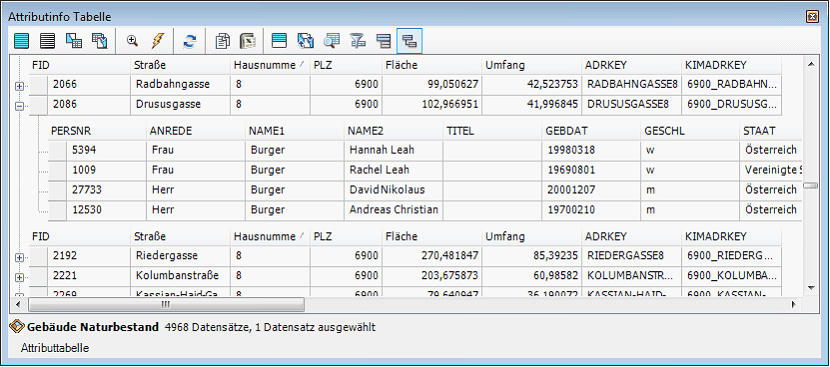Image resolution: width=830 pixels, height=367 pixels.
Task: Select row header of FID 2192
Action: [x=38, y=256]
